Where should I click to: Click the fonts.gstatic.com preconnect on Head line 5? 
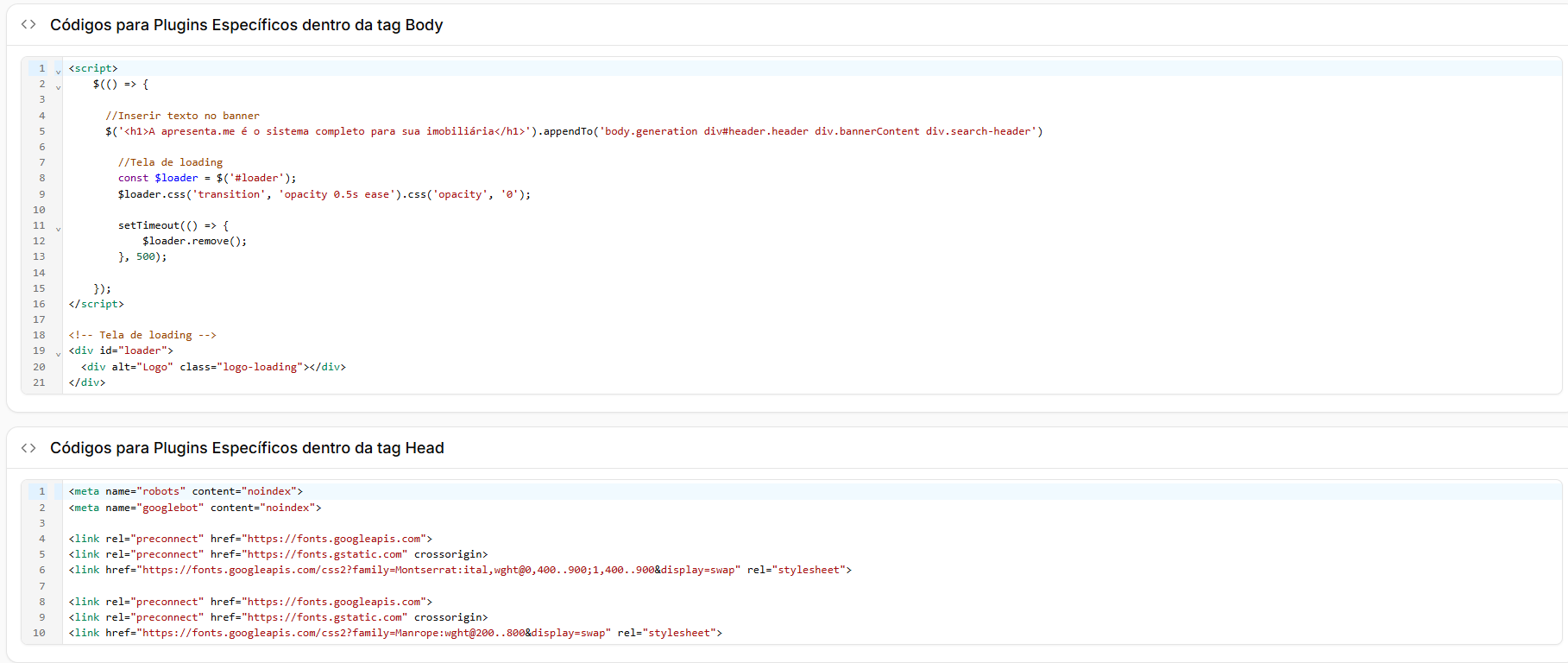click(278, 554)
